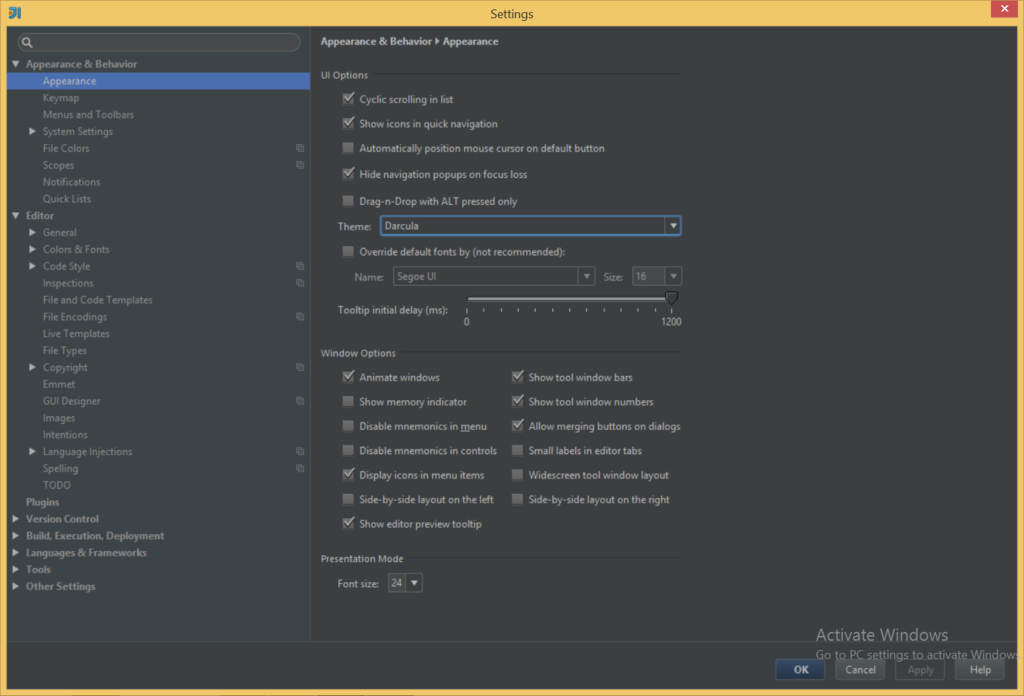
Task: Open the Theme dropdown showing Darcula
Action: (672, 225)
